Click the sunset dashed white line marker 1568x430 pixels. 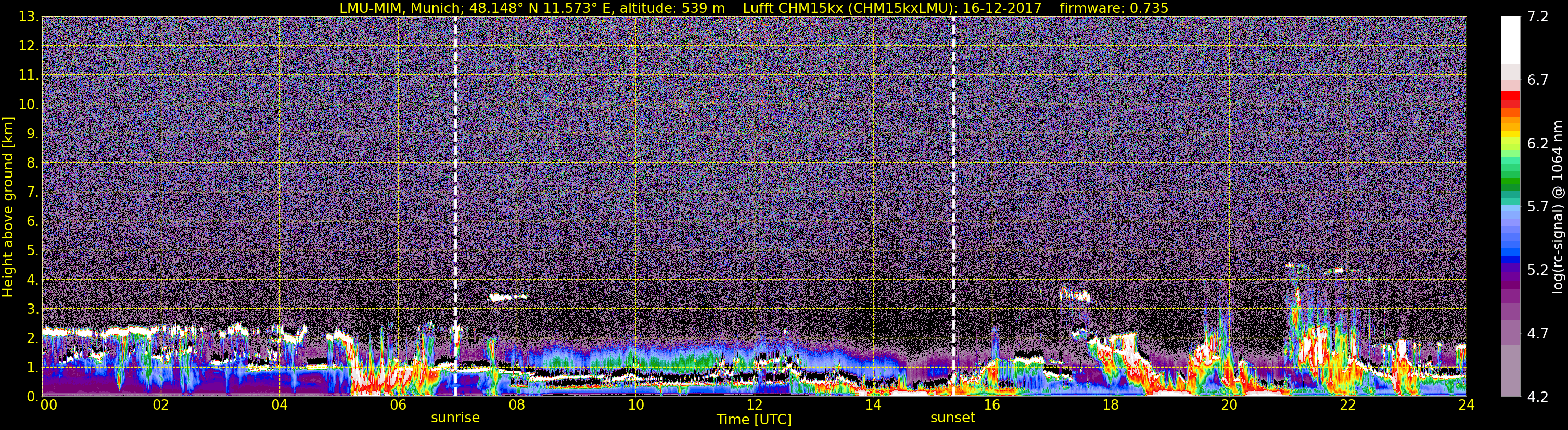coord(953,206)
